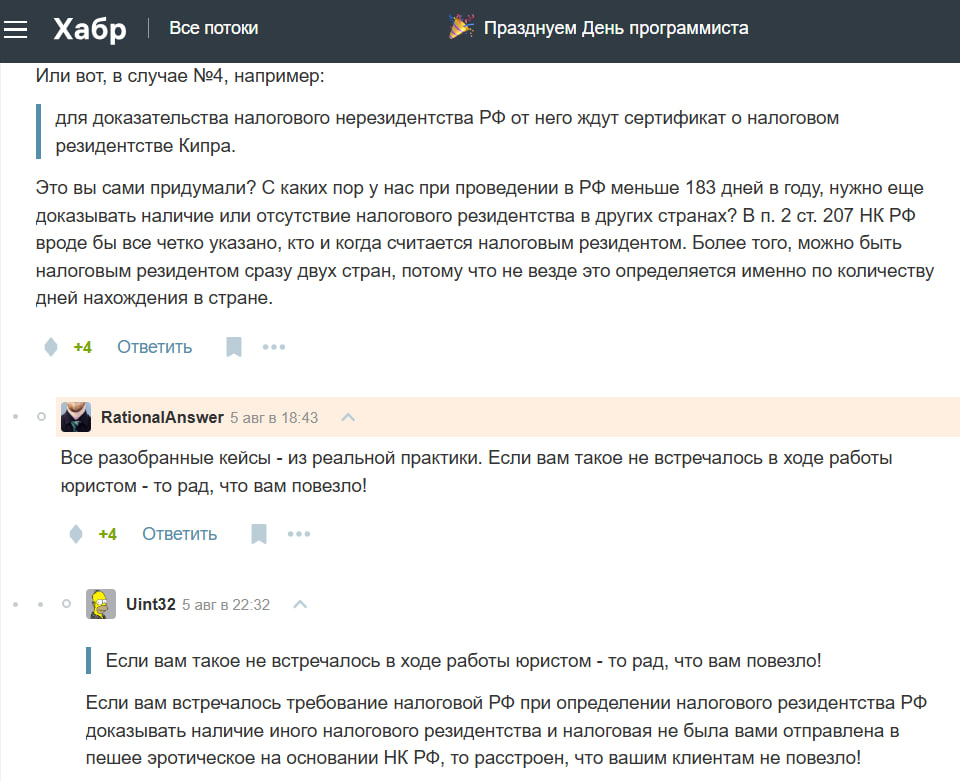Collapse RationalAnswer's comment with the chevron
Screen dimensions: 960x781
click(x=347, y=418)
